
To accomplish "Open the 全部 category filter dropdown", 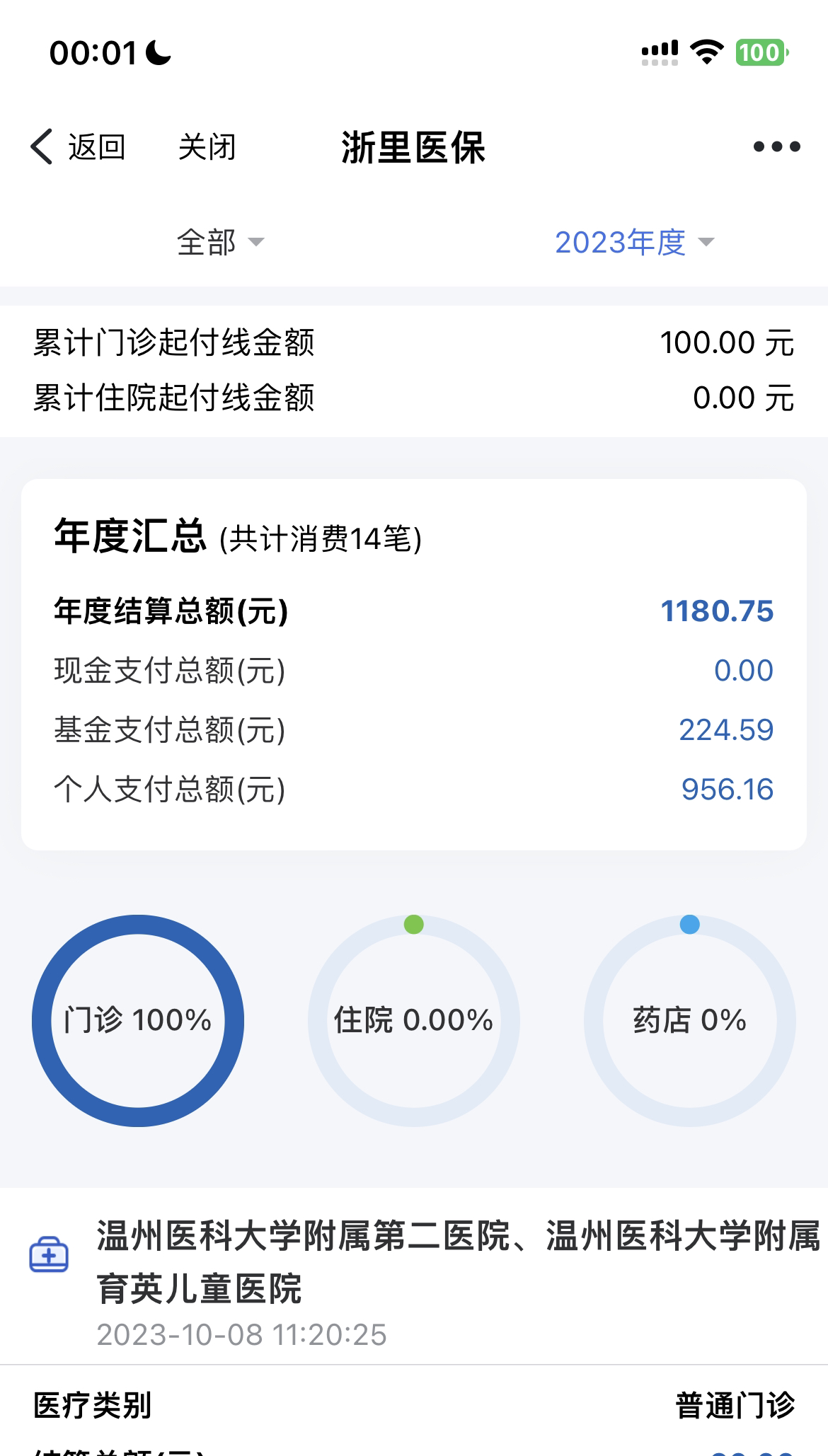I will [x=219, y=243].
